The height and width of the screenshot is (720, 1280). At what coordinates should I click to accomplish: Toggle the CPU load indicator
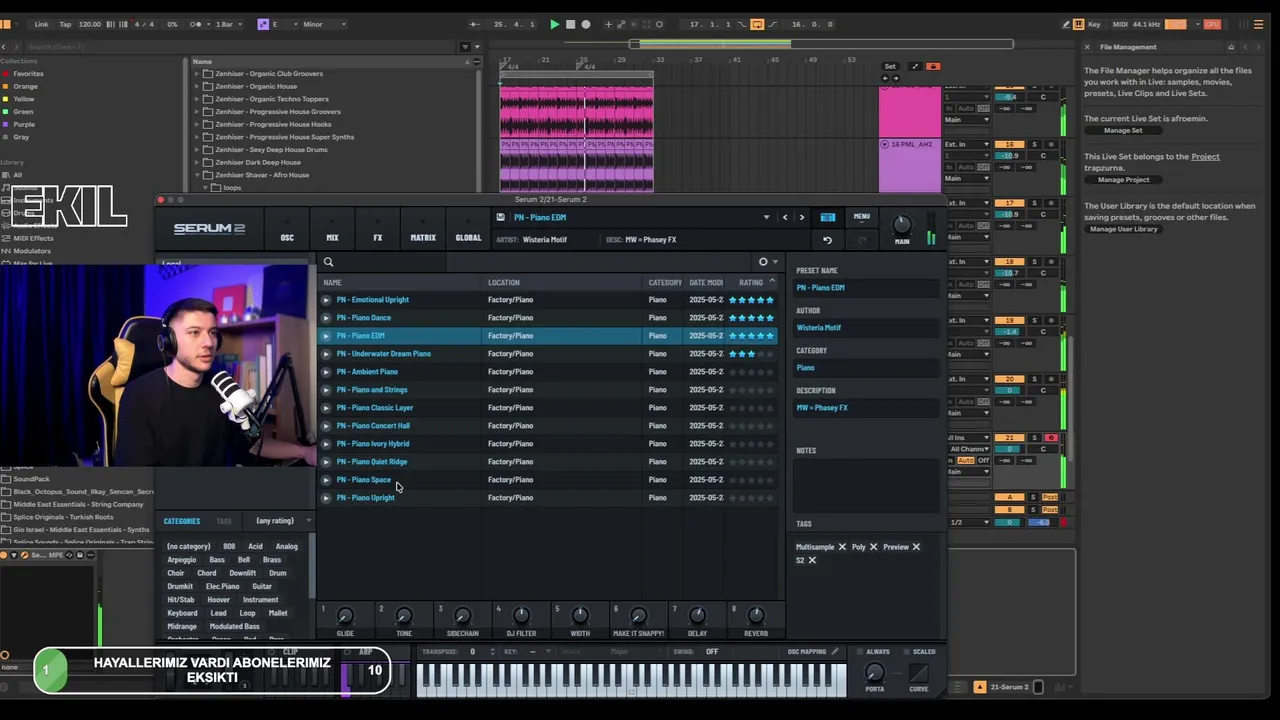1213,24
